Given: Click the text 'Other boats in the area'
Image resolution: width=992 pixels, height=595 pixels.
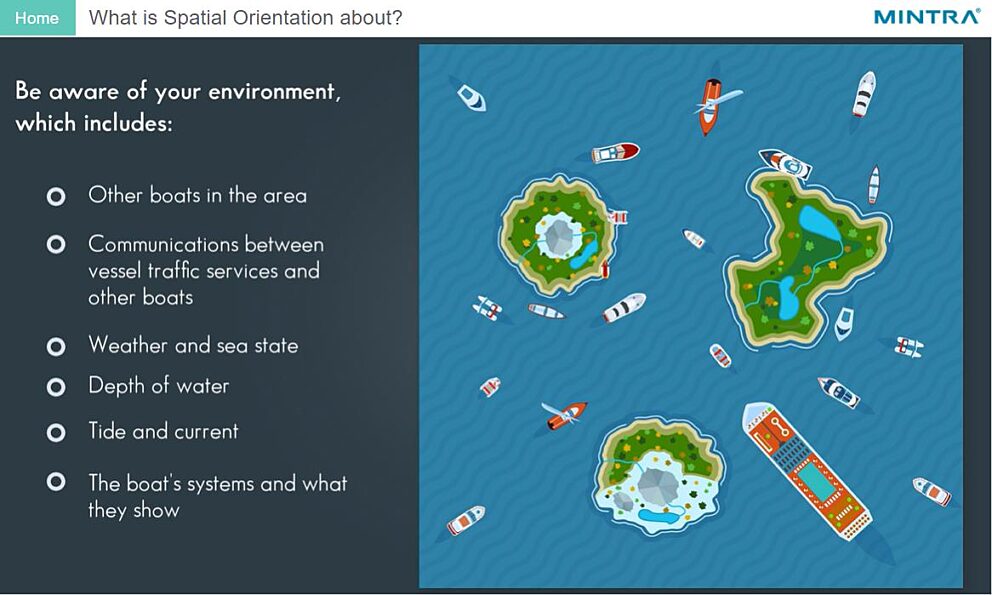Looking at the screenshot, I should click(x=197, y=195).
